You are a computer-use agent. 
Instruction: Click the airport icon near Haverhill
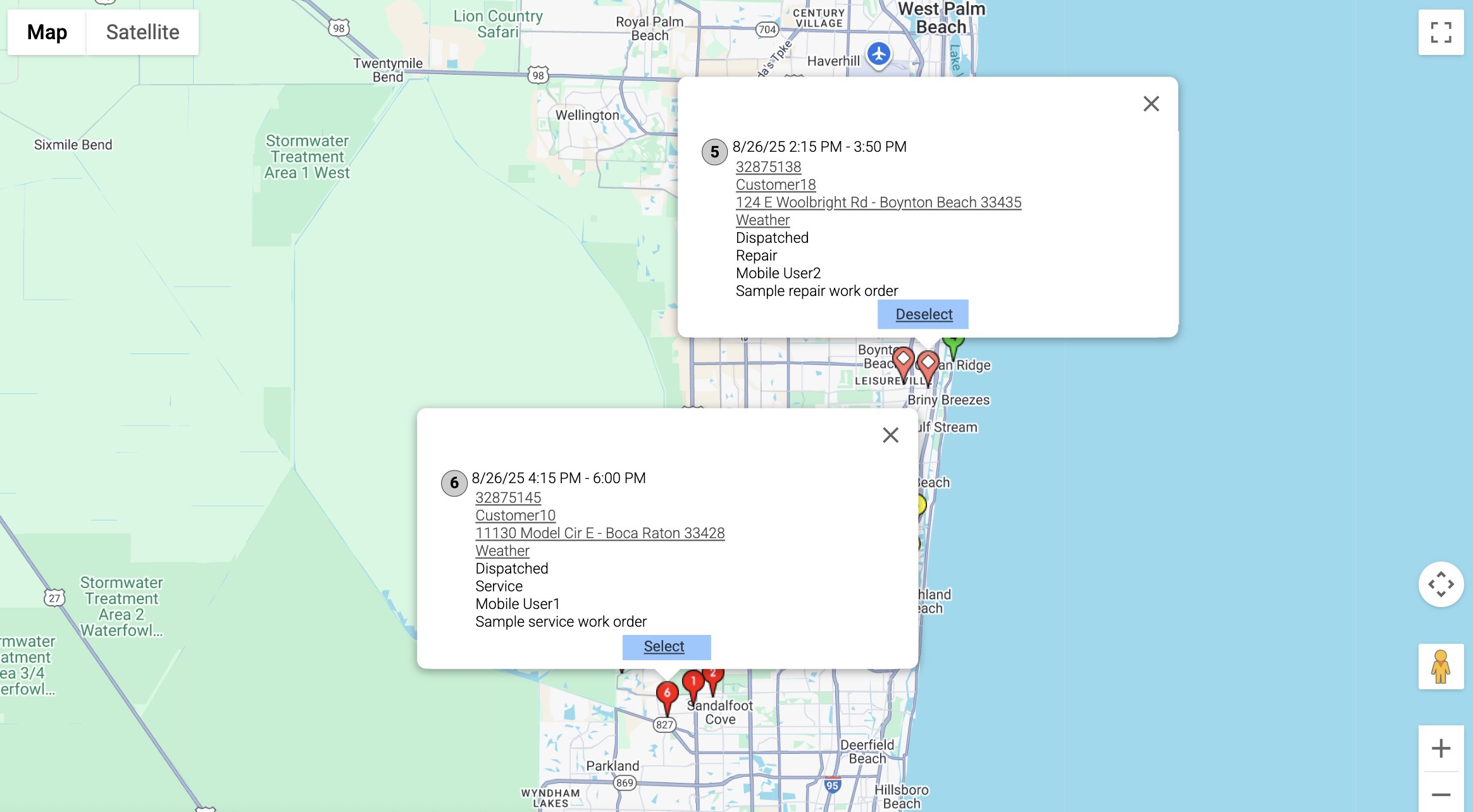878,54
